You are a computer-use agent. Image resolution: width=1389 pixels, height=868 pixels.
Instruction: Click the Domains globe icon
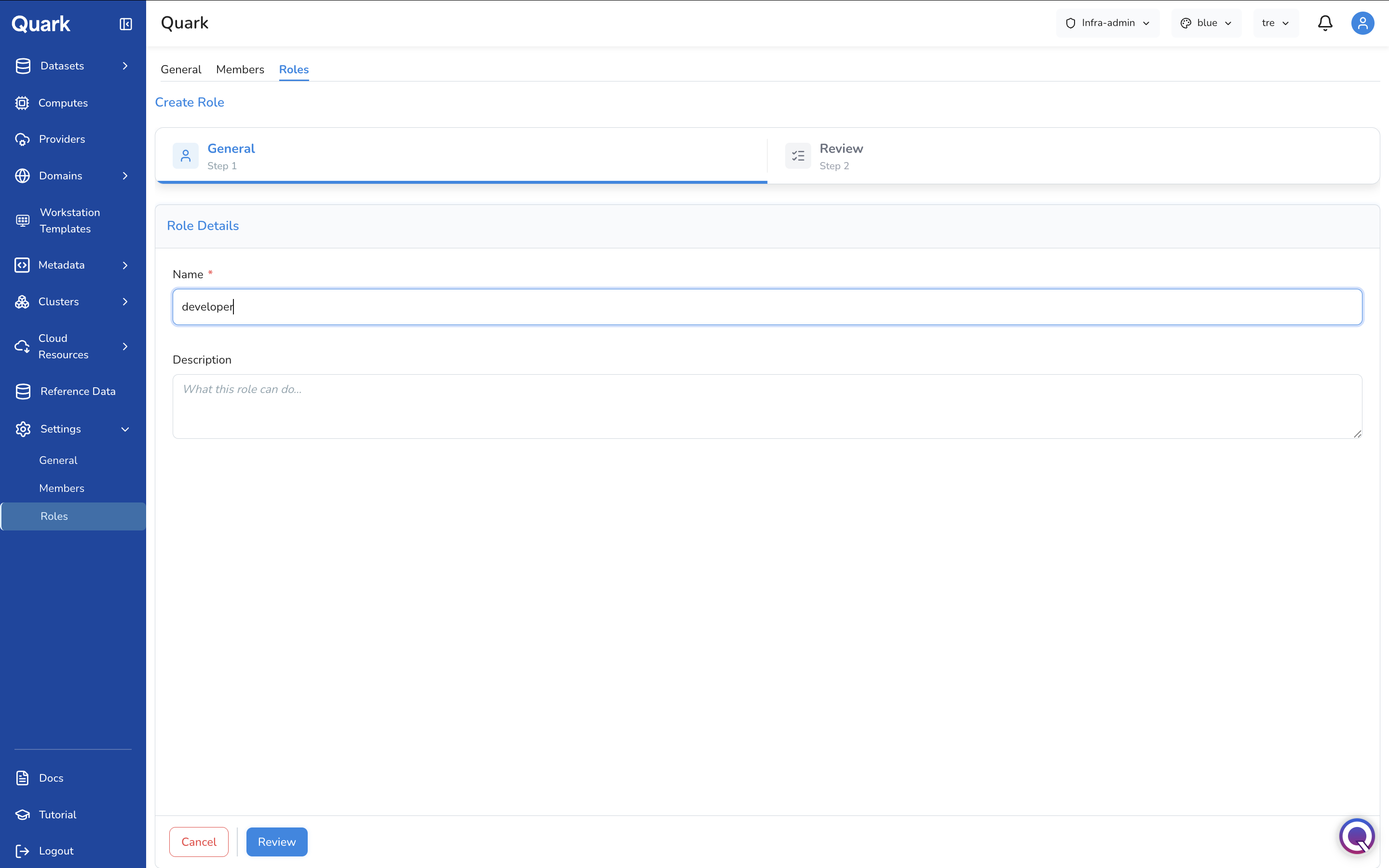tap(22, 176)
